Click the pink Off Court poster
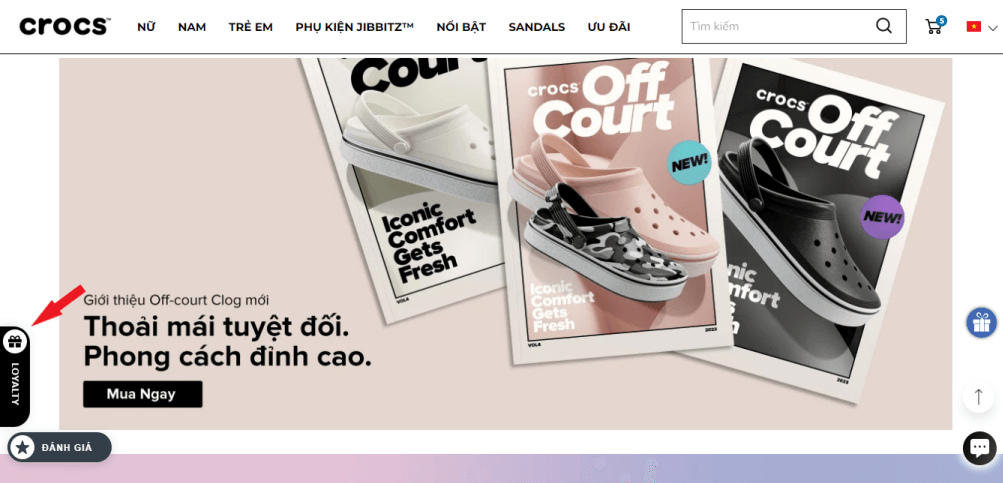This screenshot has height=483, width=1003. click(612, 209)
